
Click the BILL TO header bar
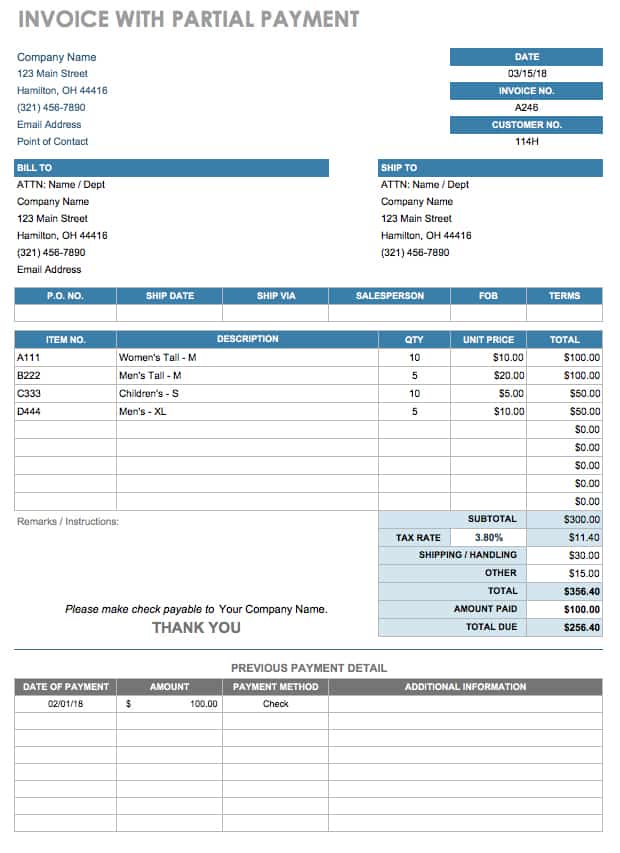click(x=171, y=168)
